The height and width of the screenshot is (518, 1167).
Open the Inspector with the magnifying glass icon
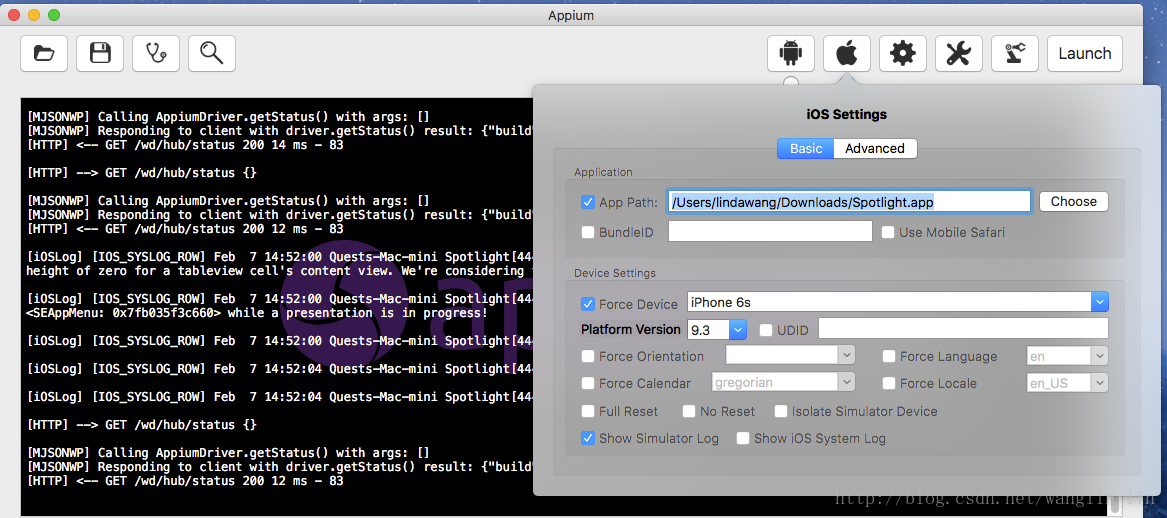tap(212, 54)
